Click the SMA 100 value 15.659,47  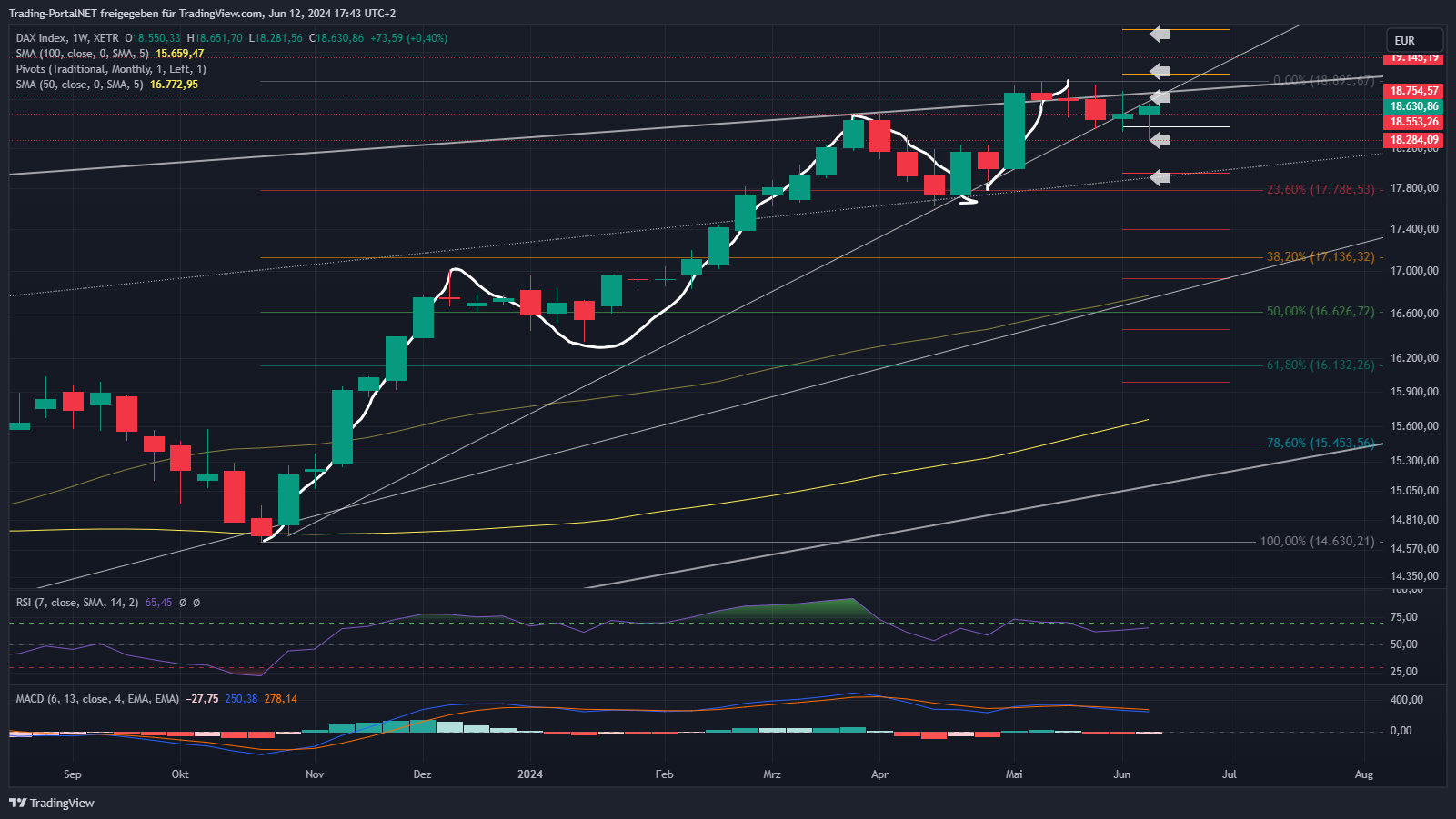point(179,54)
